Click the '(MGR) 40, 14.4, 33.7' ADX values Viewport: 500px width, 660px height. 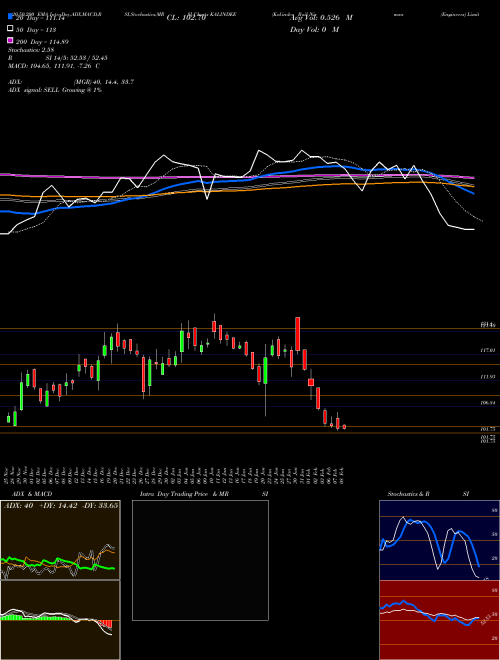104,82
